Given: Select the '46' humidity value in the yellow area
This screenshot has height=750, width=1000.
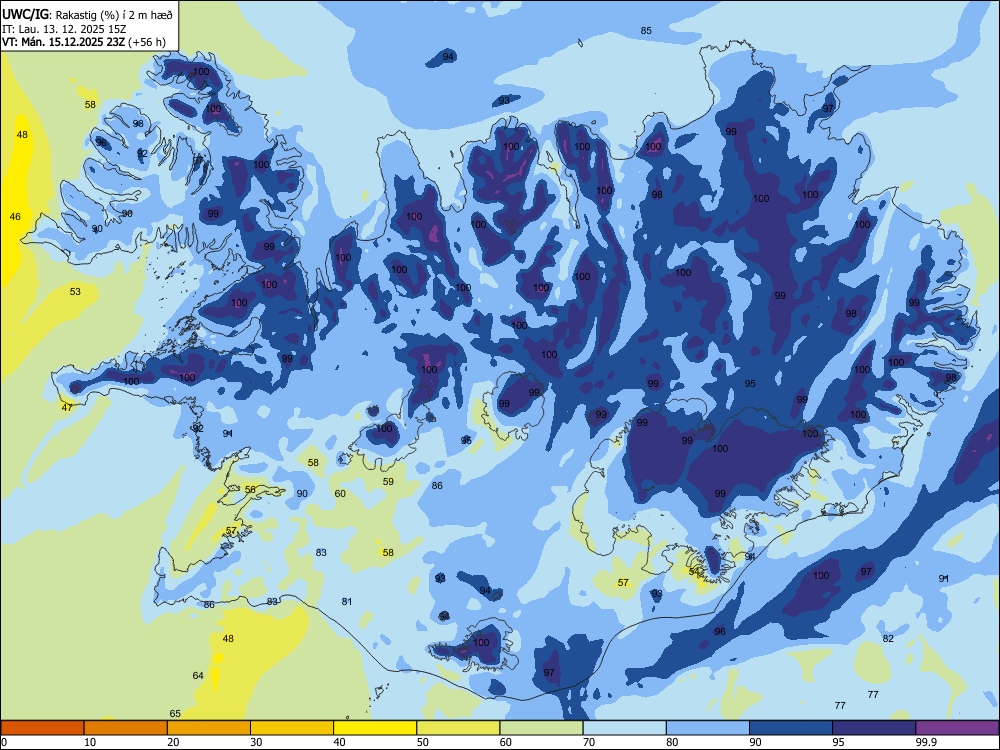Looking at the screenshot, I should 15,217.
